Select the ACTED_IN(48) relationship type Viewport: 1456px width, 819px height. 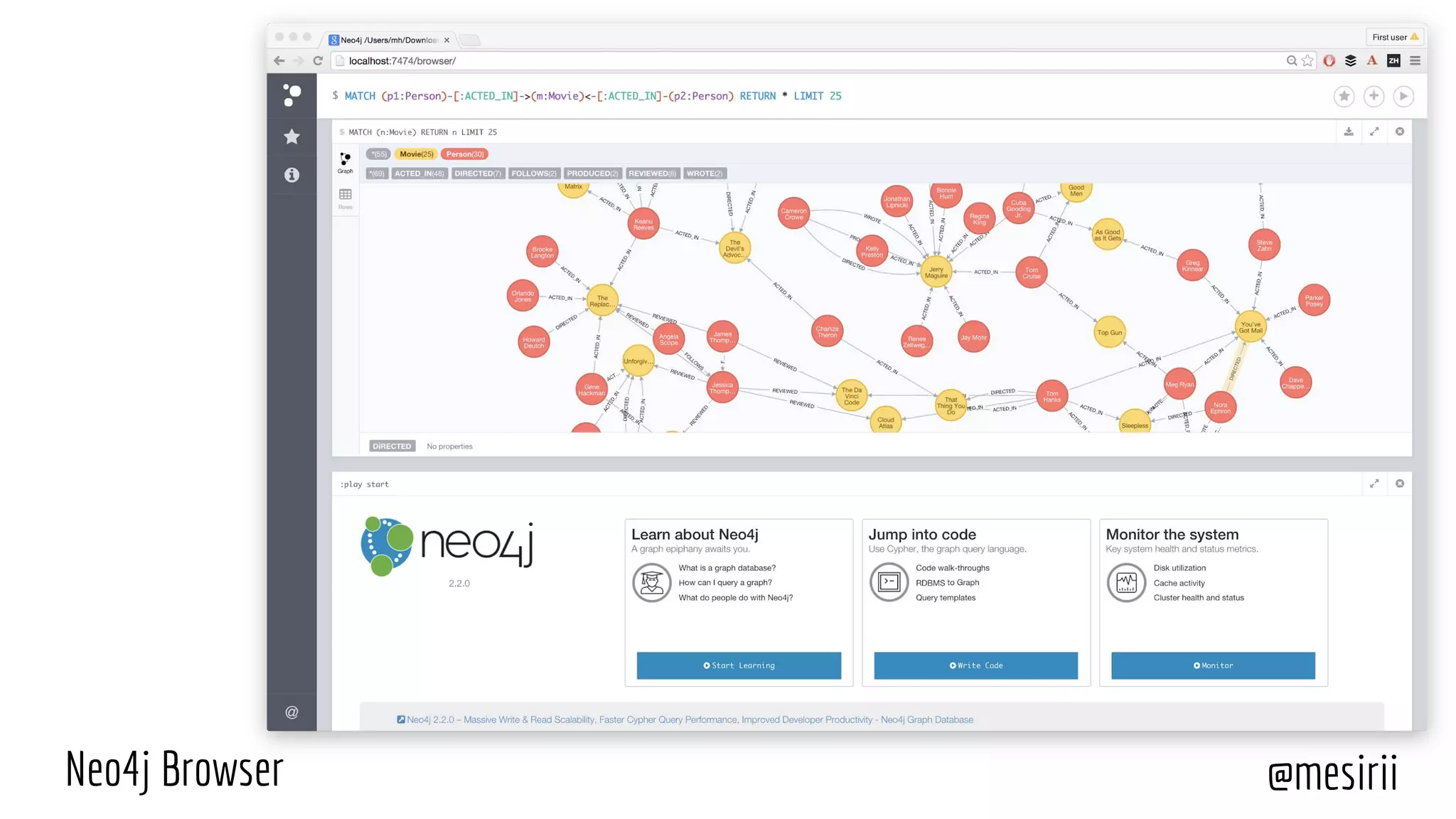[419, 173]
